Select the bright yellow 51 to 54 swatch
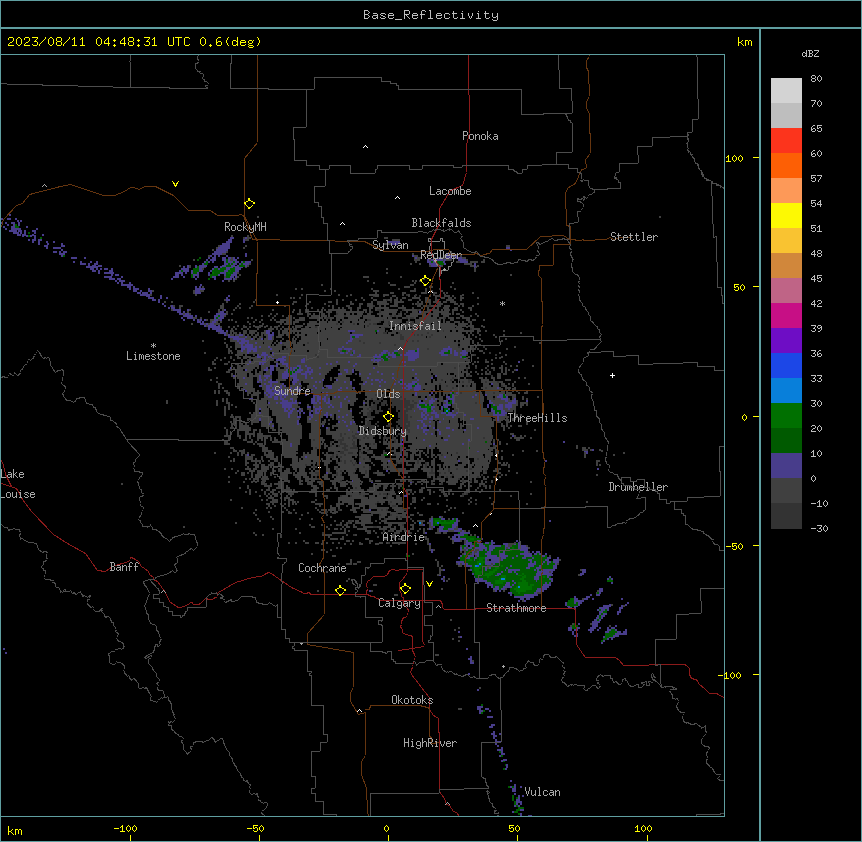This screenshot has height=842, width=862. (x=786, y=215)
